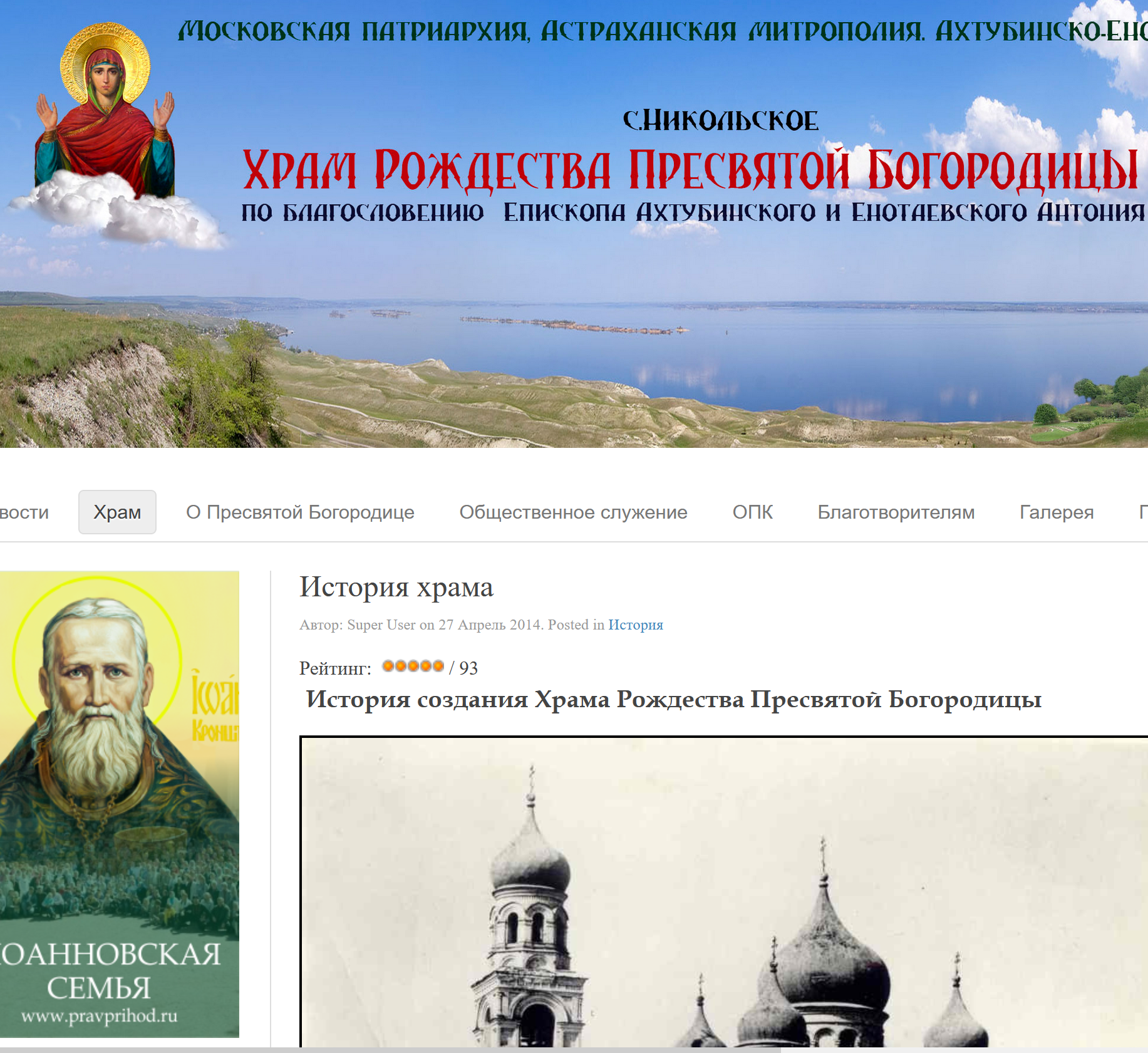This screenshot has width=1148, height=1053.
Task: Click the second orange rating dot
Action: coord(401,666)
